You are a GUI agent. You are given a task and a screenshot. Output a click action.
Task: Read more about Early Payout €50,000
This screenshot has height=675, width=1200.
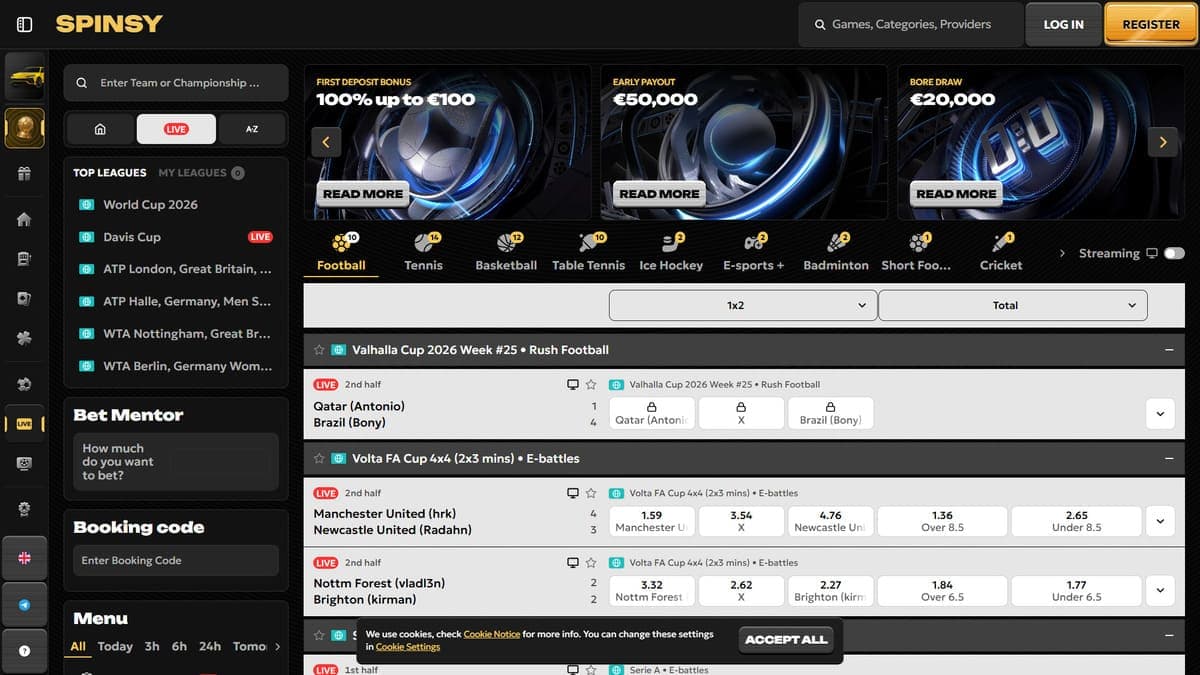(x=659, y=194)
